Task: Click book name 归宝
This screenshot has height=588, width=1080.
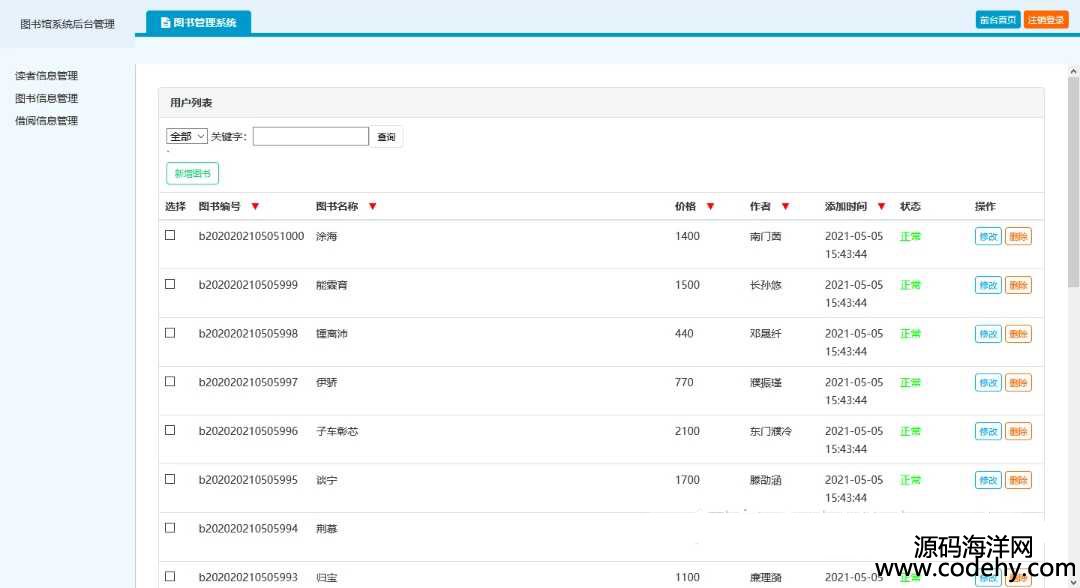Action: 326,578
